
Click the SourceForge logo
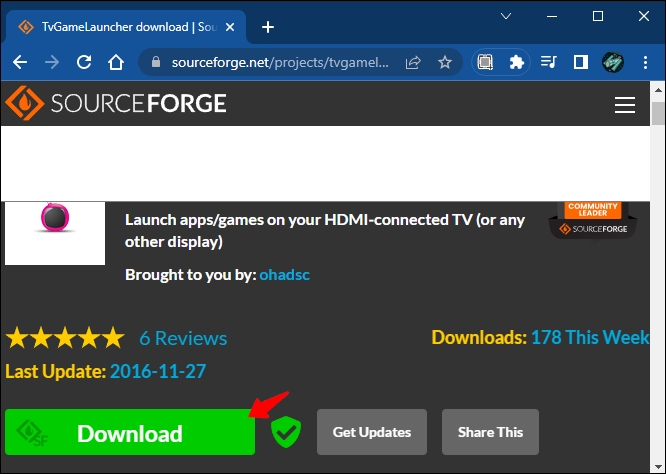click(116, 103)
